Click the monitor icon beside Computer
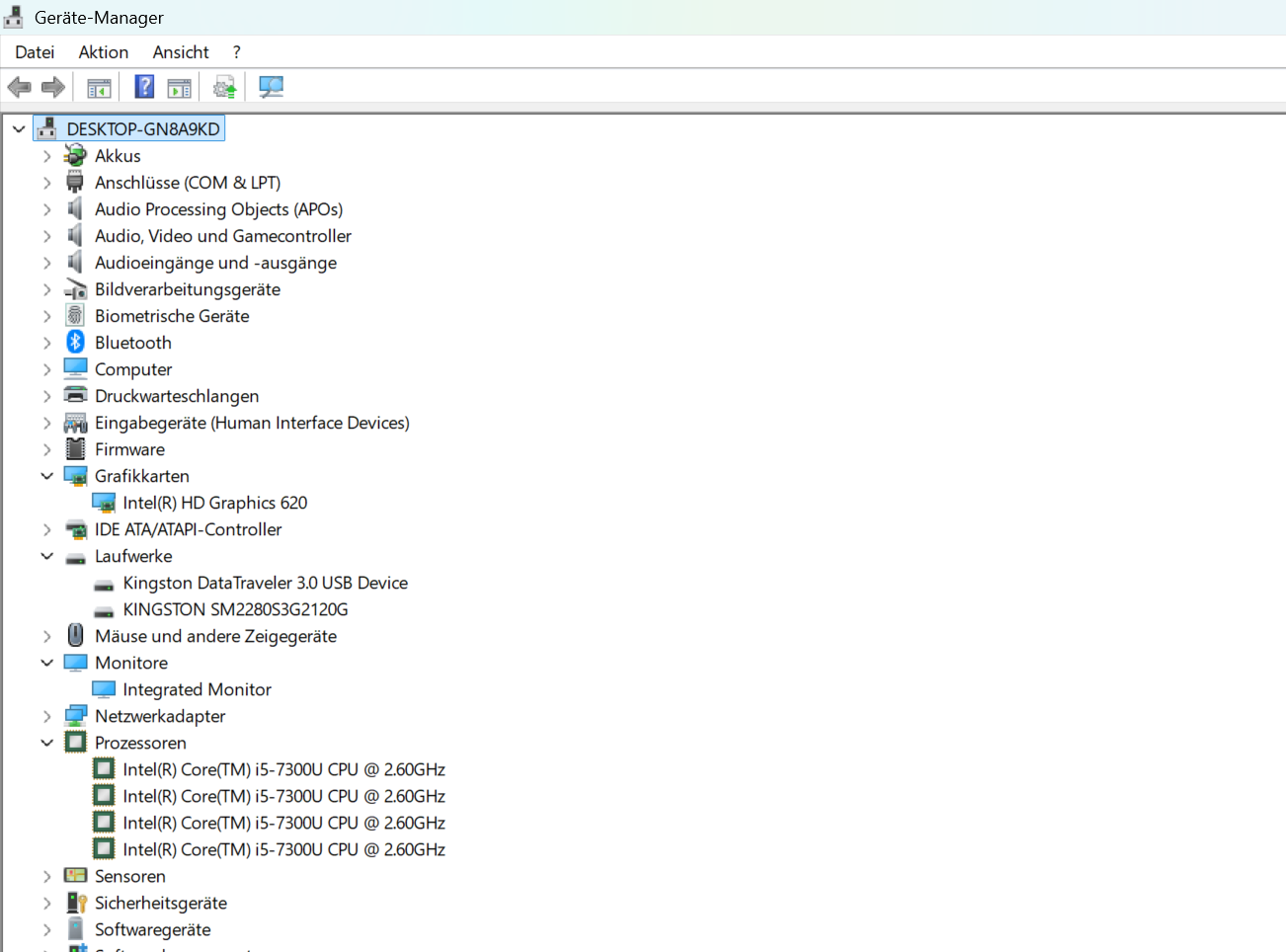1286x952 pixels. pyautogui.click(x=75, y=368)
